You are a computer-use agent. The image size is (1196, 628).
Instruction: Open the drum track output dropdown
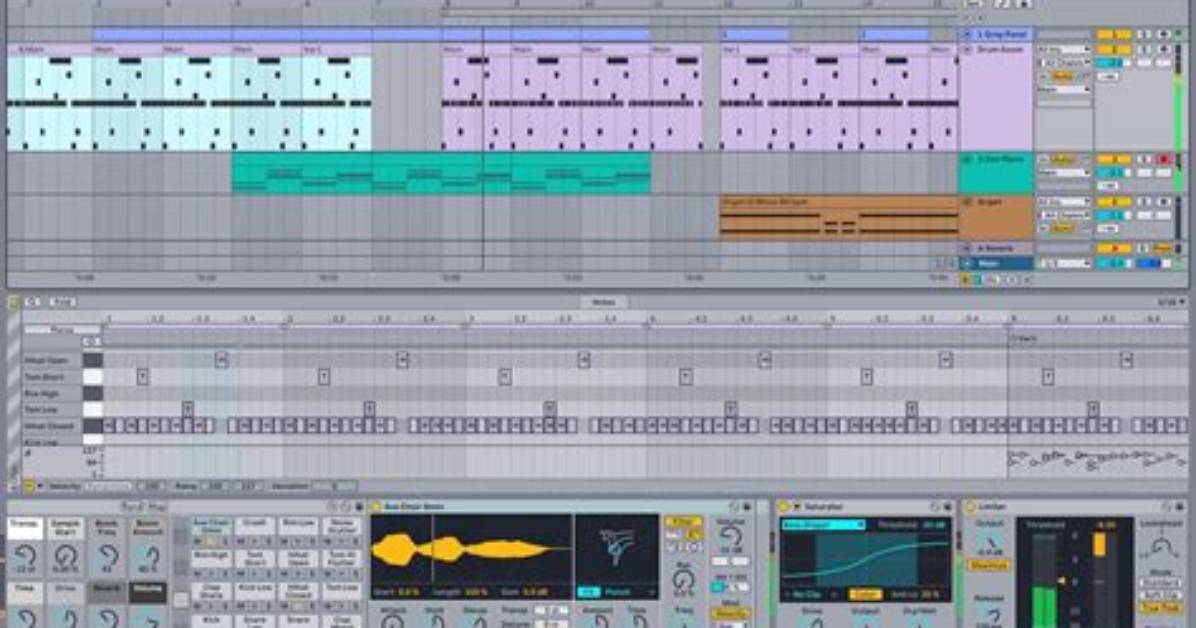click(1063, 89)
